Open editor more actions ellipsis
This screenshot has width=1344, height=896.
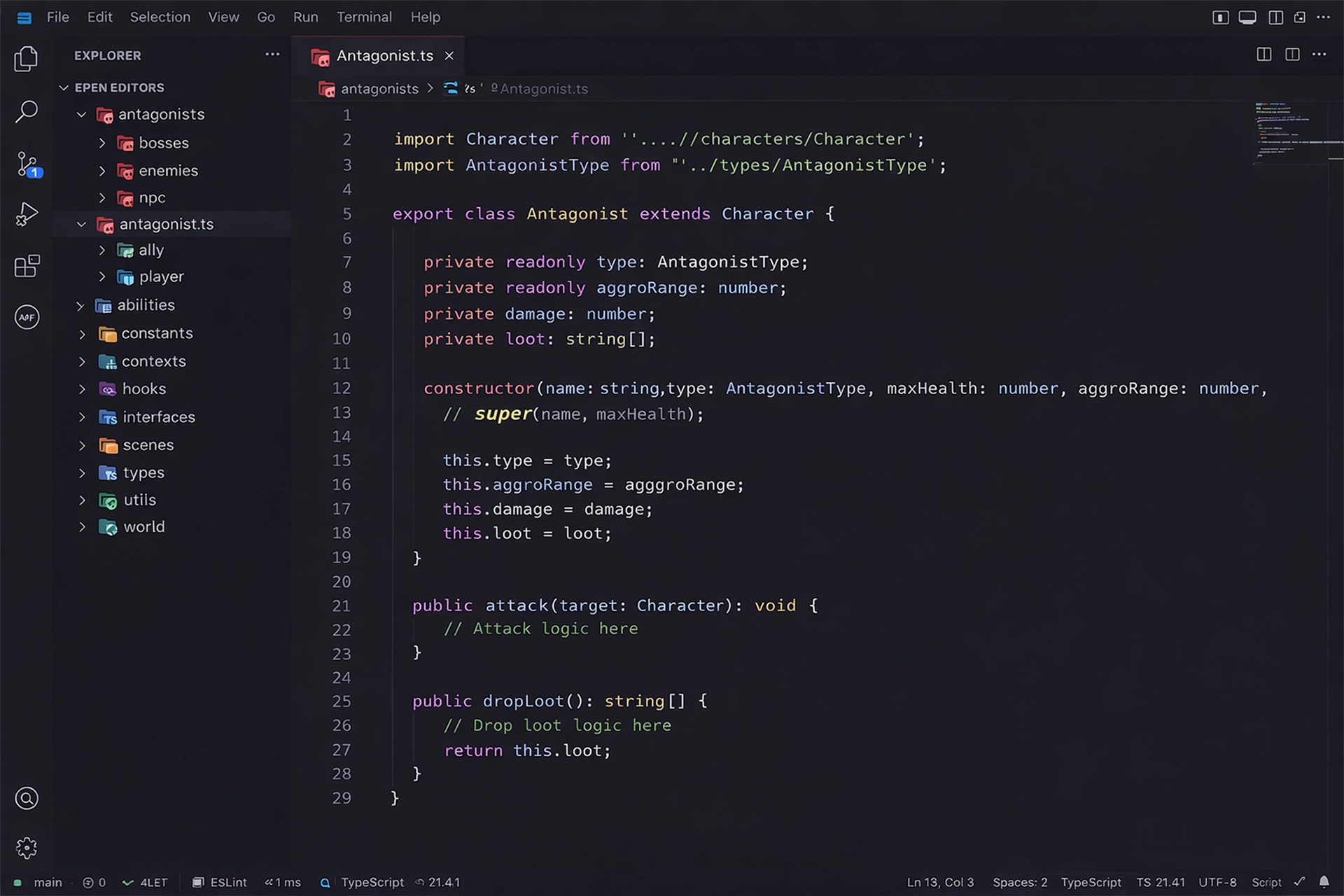tap(1319, 55)
